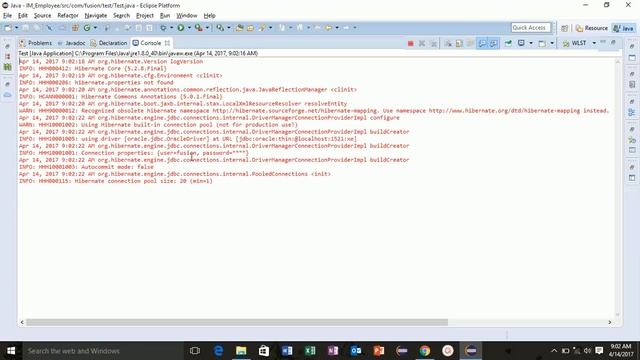Open the Help menu
This screenshot has width=640, height=360.
coord(209,16)
